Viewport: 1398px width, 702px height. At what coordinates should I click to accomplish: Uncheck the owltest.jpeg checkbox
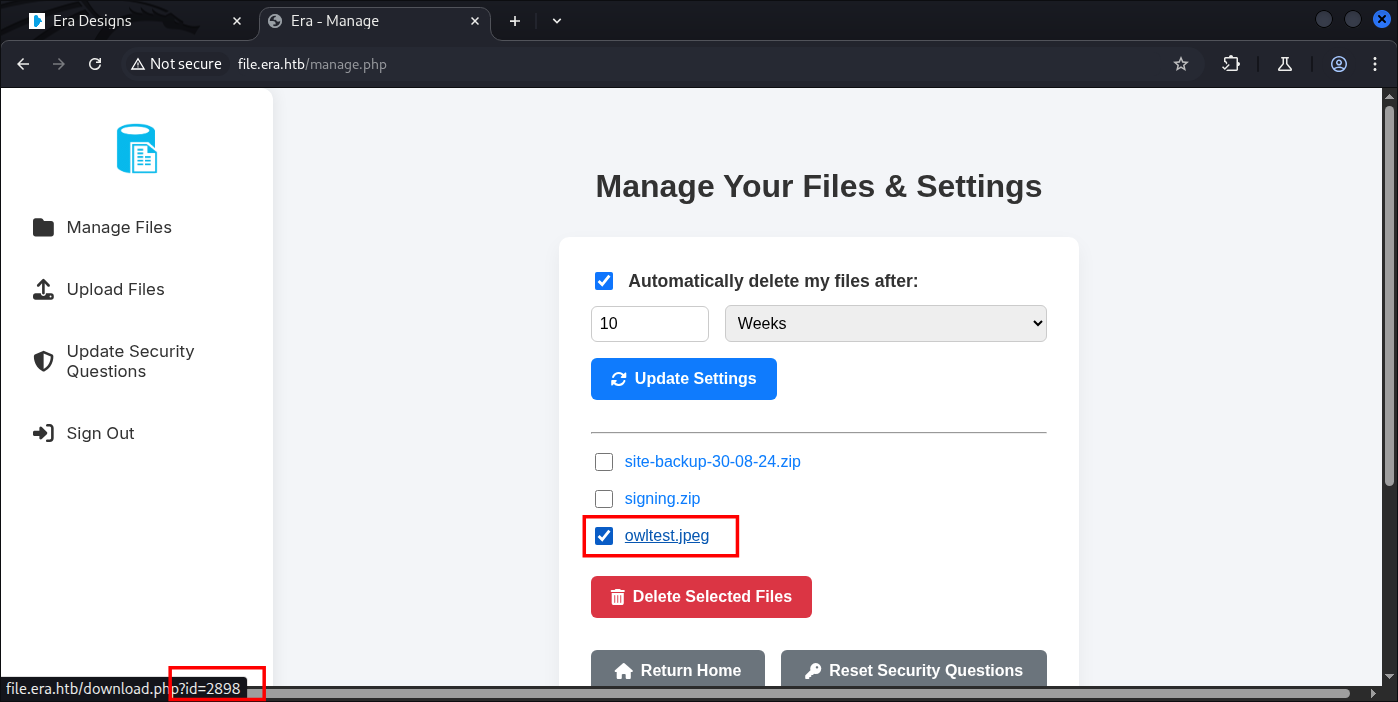604,536
